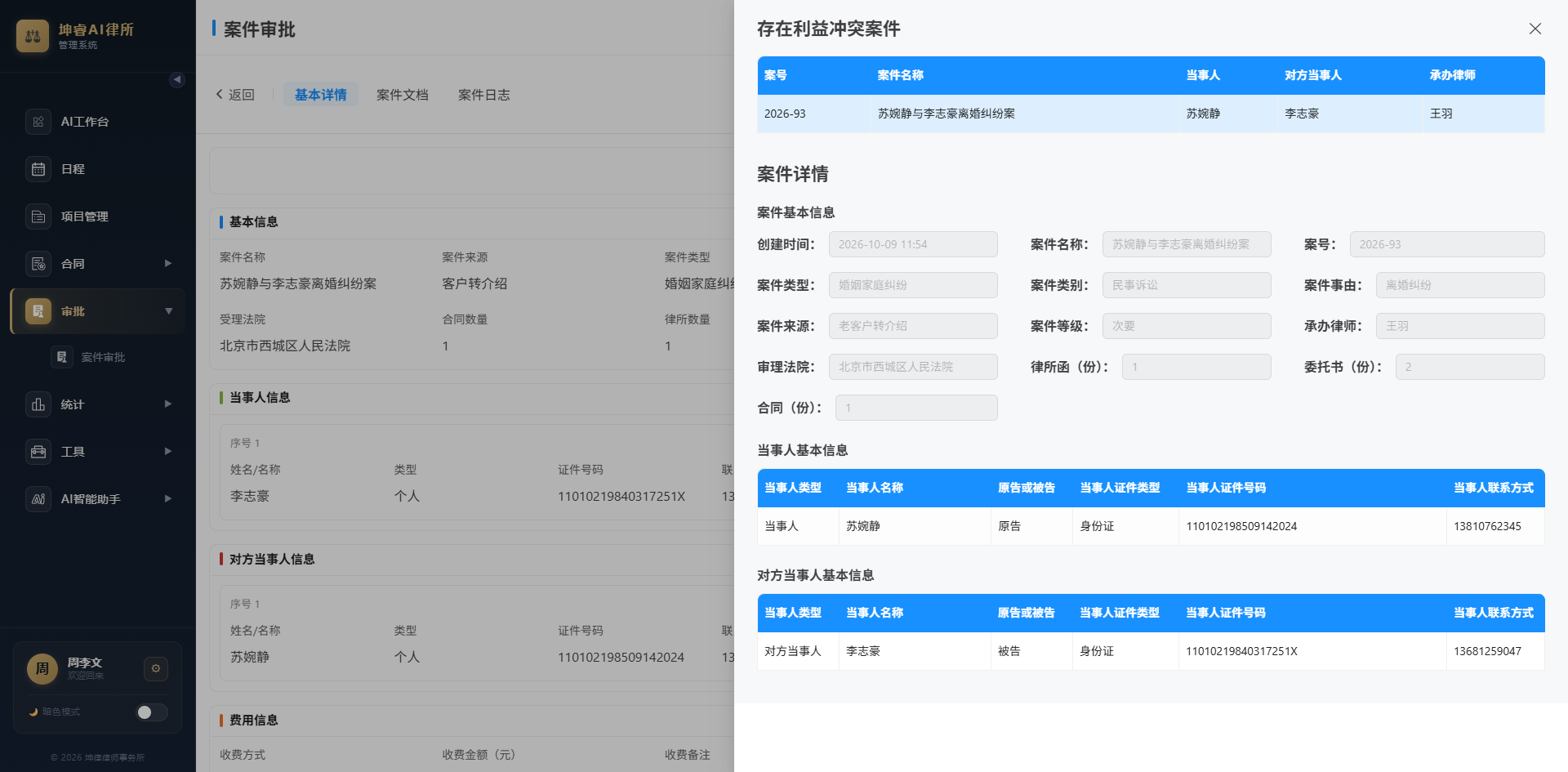Click the 日程 calendar icon

coord(38,169)
